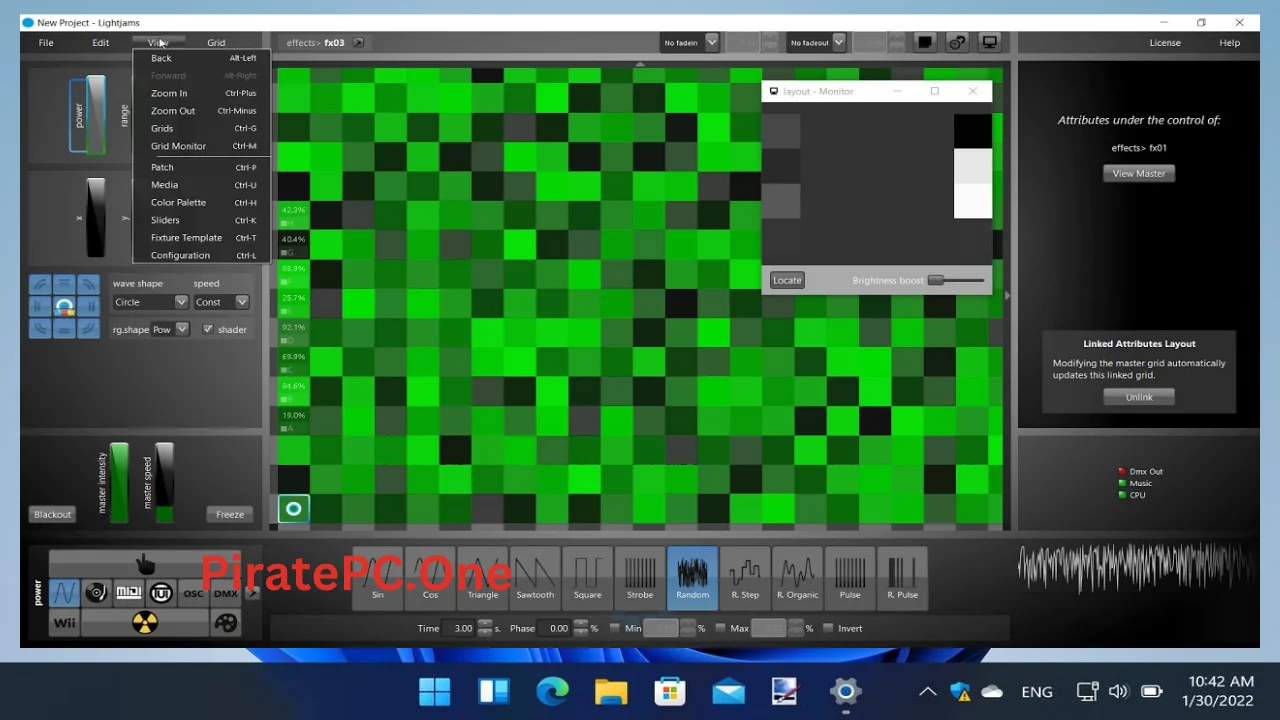Open the wave source icon in power panel

64,593
